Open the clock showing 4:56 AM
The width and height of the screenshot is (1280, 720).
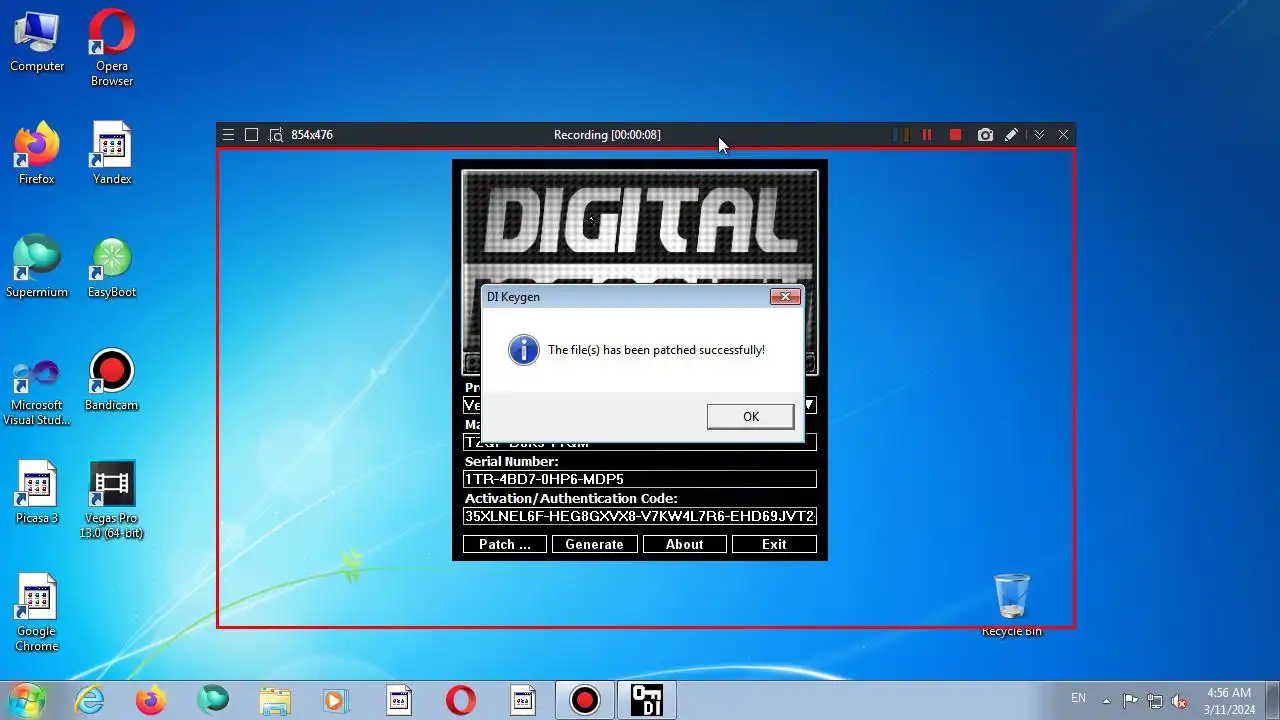(1229, 701)
